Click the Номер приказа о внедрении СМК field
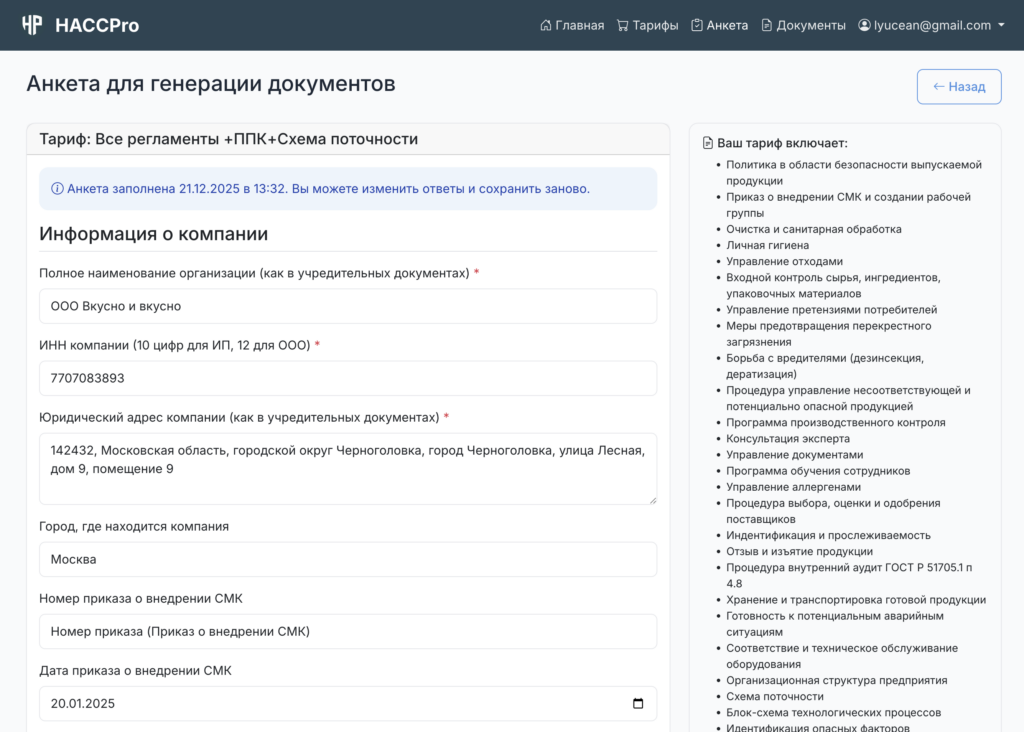 coord(348,631)
